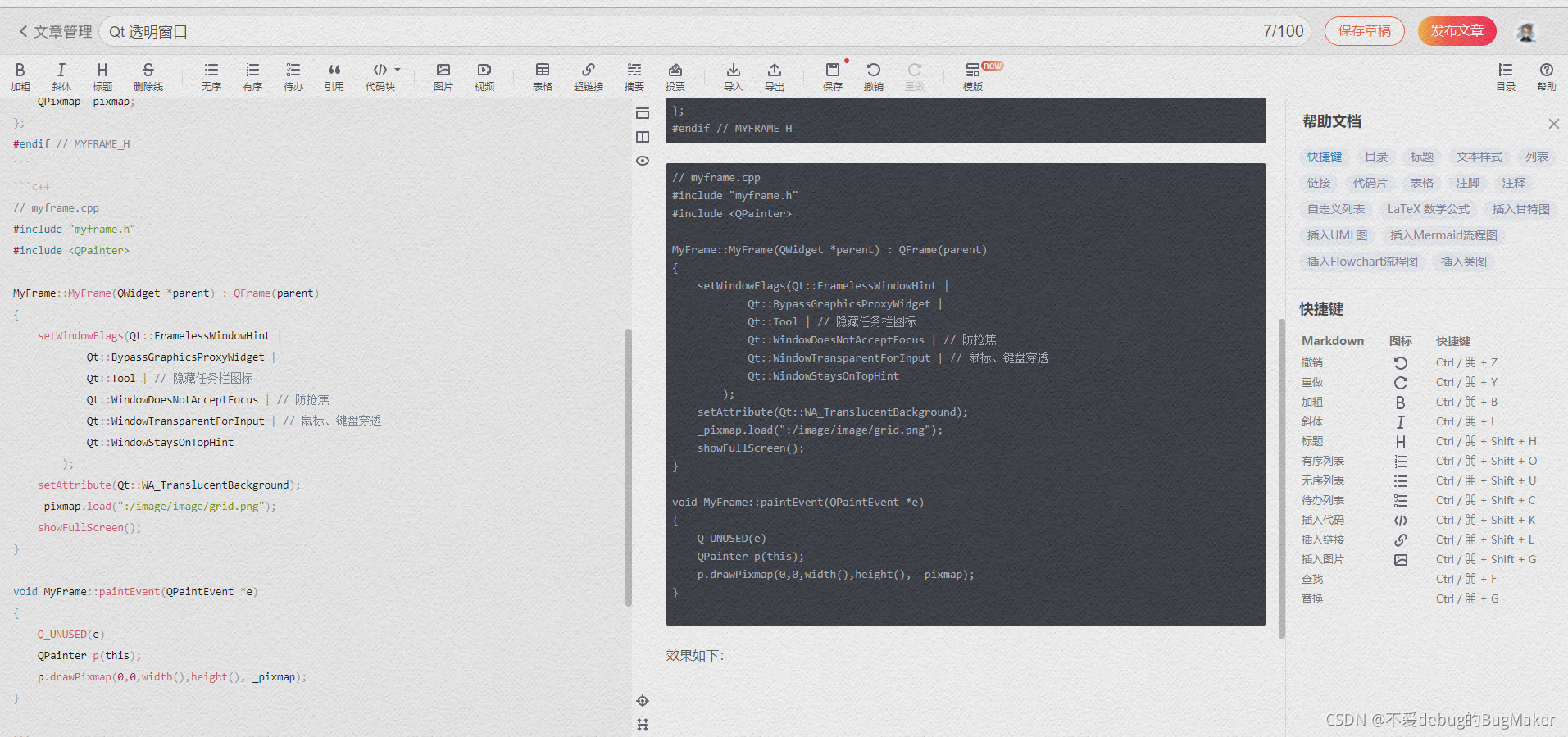This screenshot has height=737, width=1568.
Task: Show table of contents with 目录 icon
Action: point(1506,76)
